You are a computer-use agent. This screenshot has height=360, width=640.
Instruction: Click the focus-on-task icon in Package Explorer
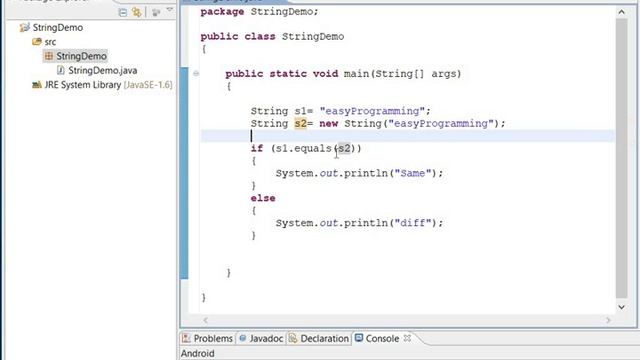156,13
